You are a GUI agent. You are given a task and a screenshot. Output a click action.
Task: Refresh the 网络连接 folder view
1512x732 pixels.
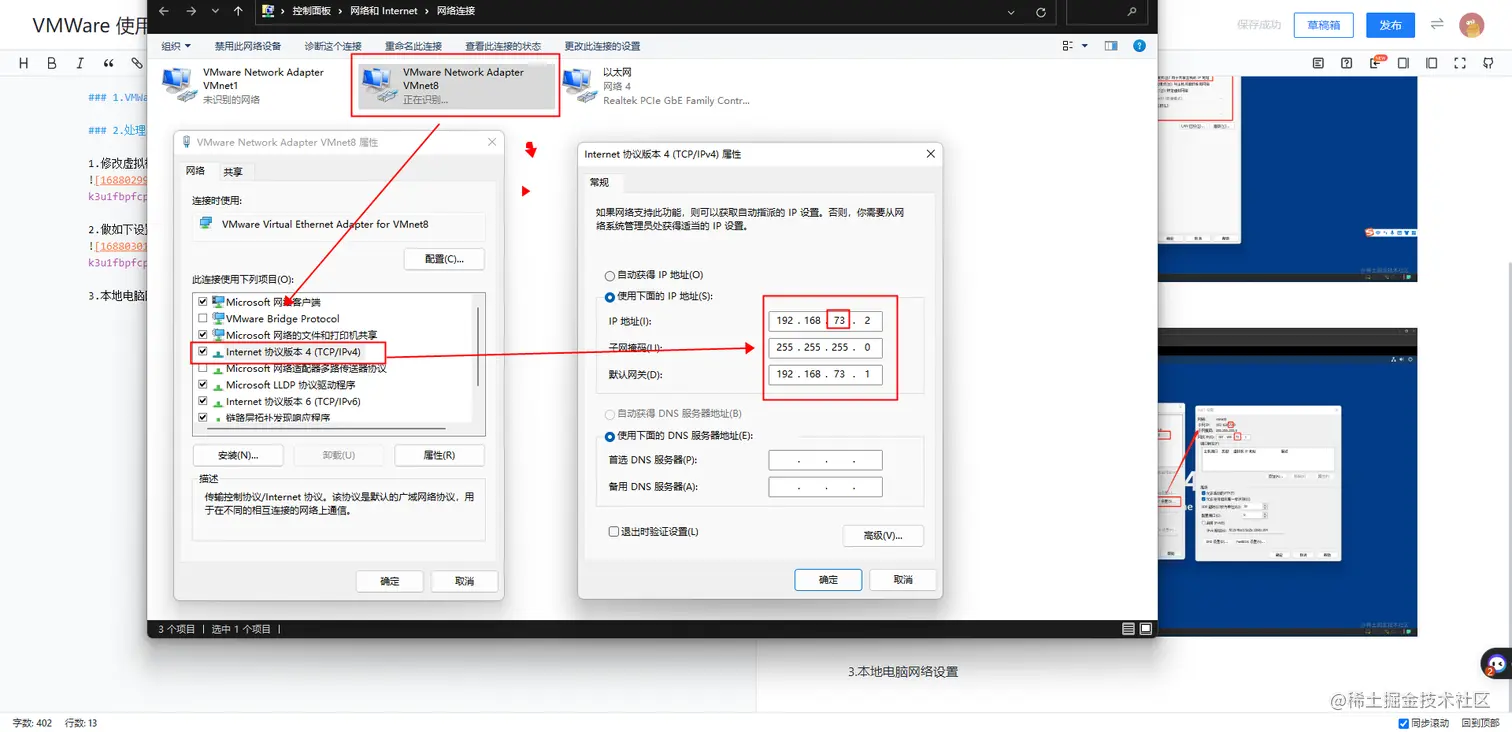[1041, 12]
